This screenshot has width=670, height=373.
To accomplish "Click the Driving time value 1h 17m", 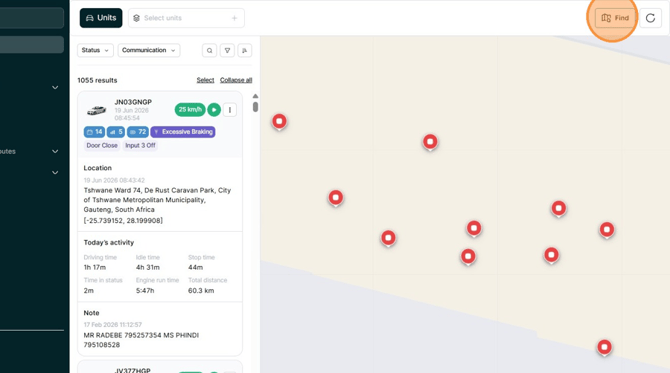I will pyautogui.click(x=95, y=267).
